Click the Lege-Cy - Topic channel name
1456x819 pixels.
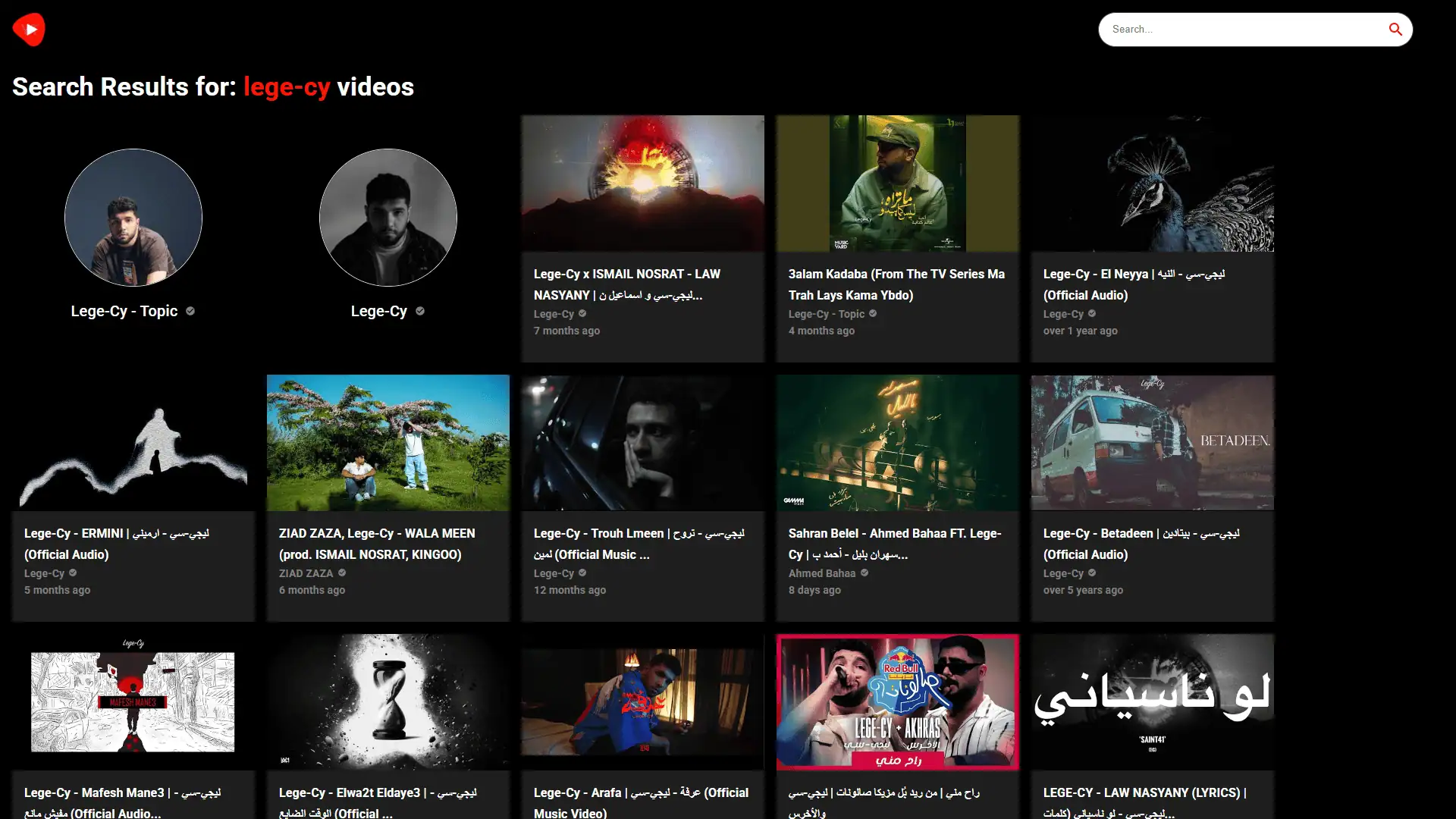pyautogui.click(x=124, y=311)
